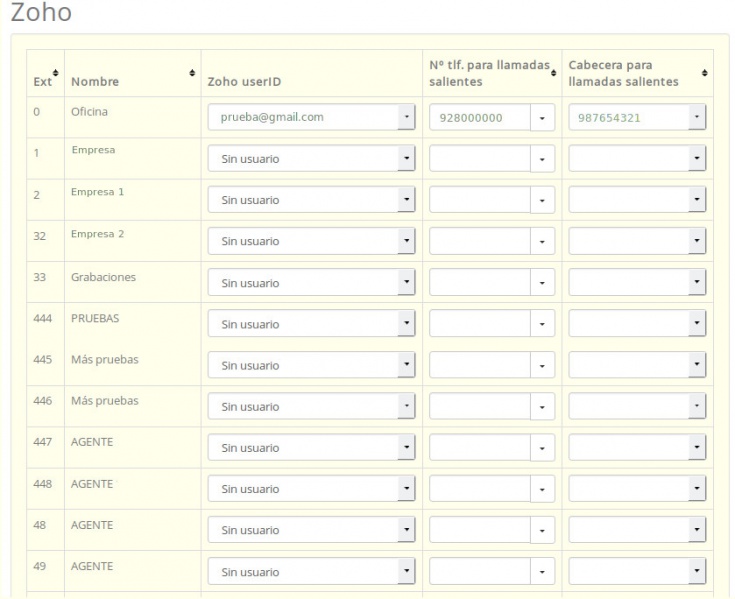Open Zoho userID dropdown for extension 49

(311, 572)
